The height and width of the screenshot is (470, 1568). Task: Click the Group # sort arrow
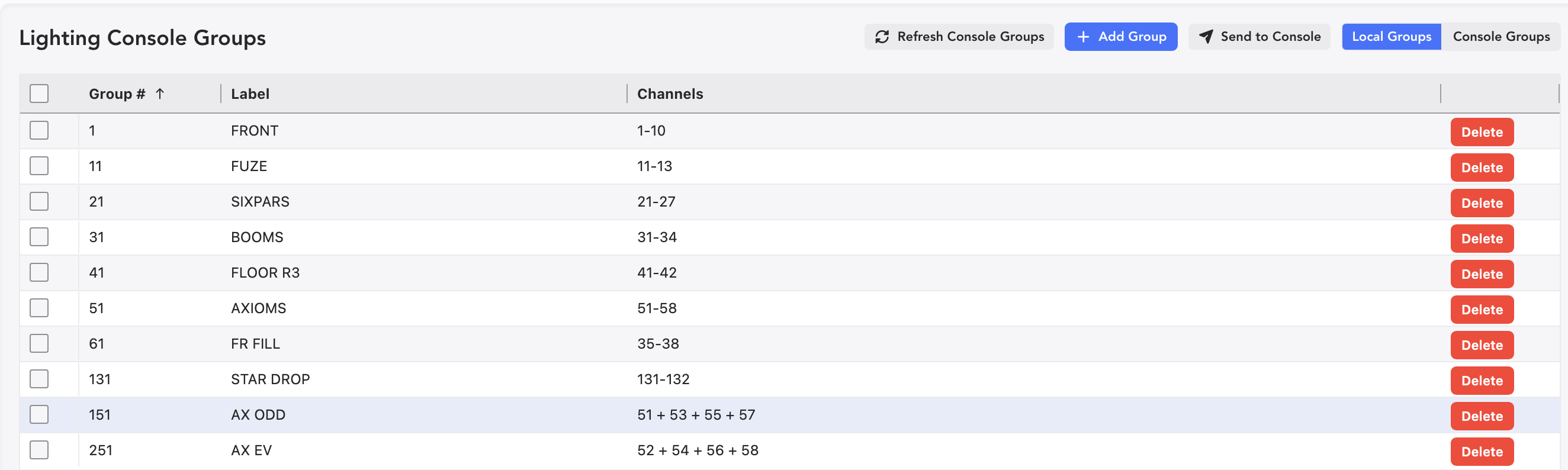pos(160,94)
